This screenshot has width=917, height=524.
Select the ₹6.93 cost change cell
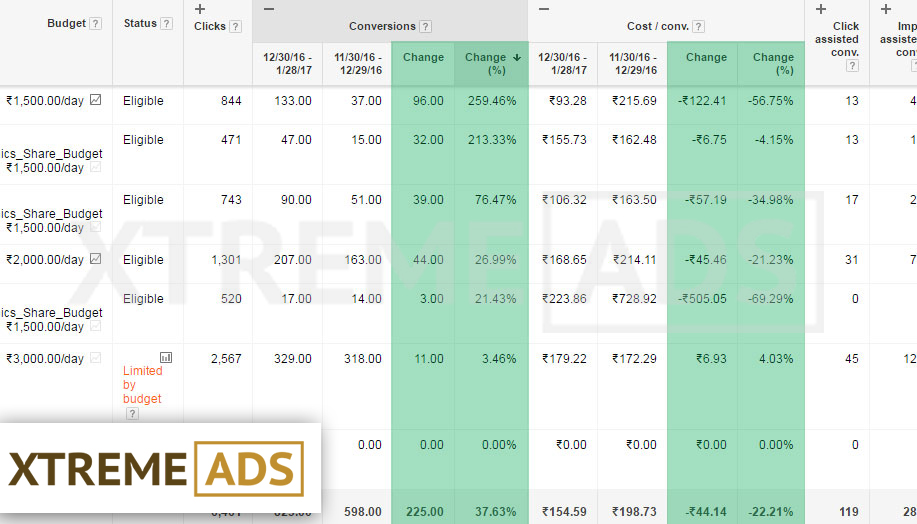(x=711, y=358)
